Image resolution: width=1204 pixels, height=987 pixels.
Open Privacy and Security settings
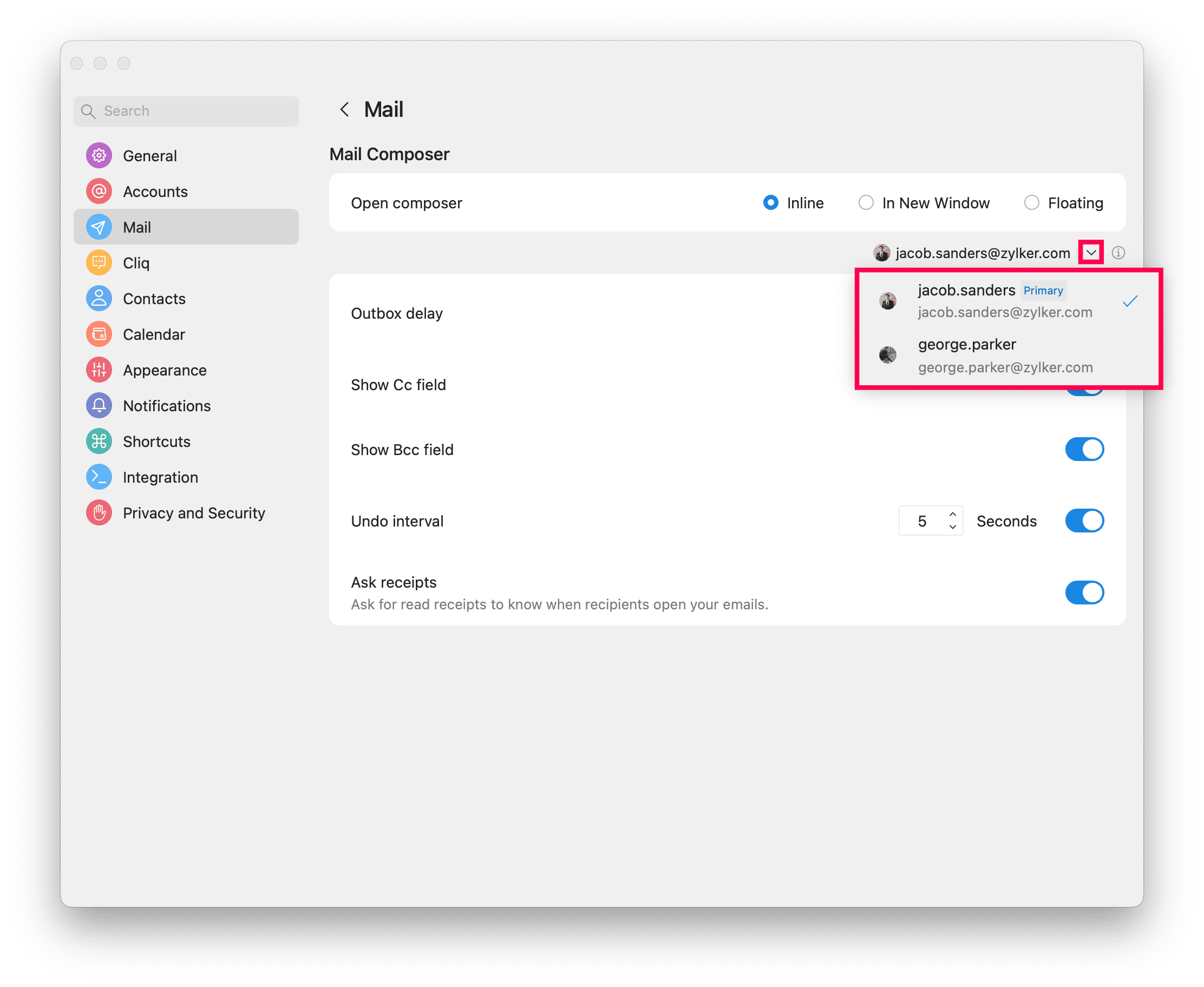193,514
